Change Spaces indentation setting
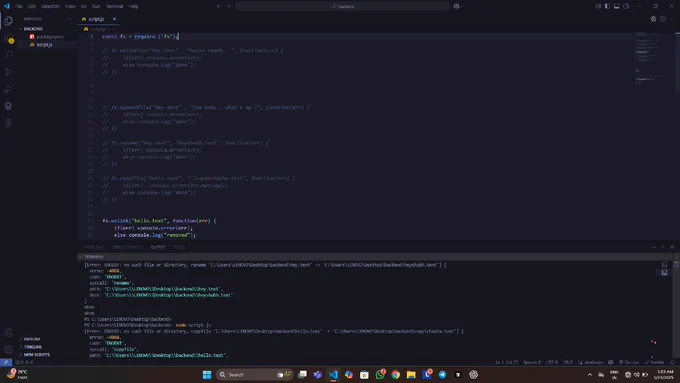Image resolution: width=680 pixels, height=383 pixels. pyautogui.click(x=532, y=362)
